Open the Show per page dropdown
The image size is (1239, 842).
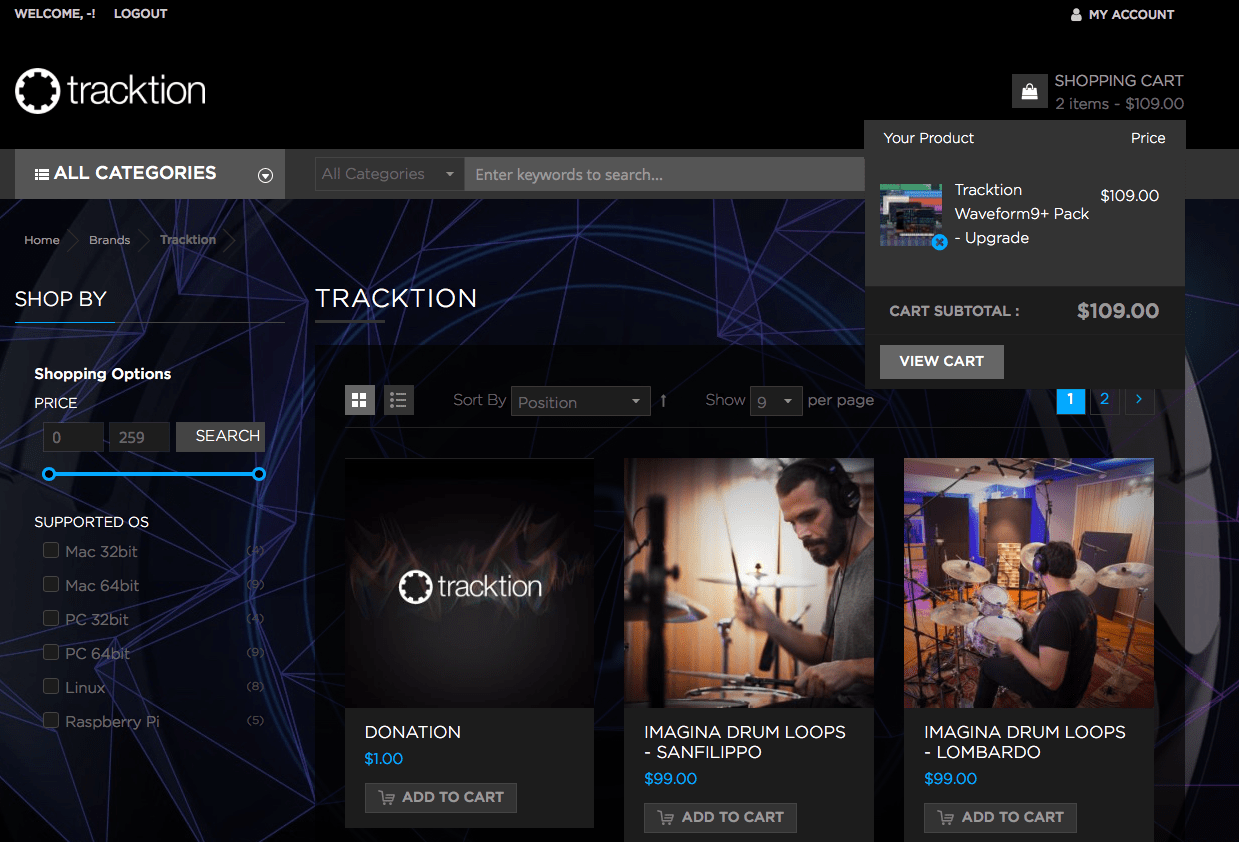pos(776,402)
